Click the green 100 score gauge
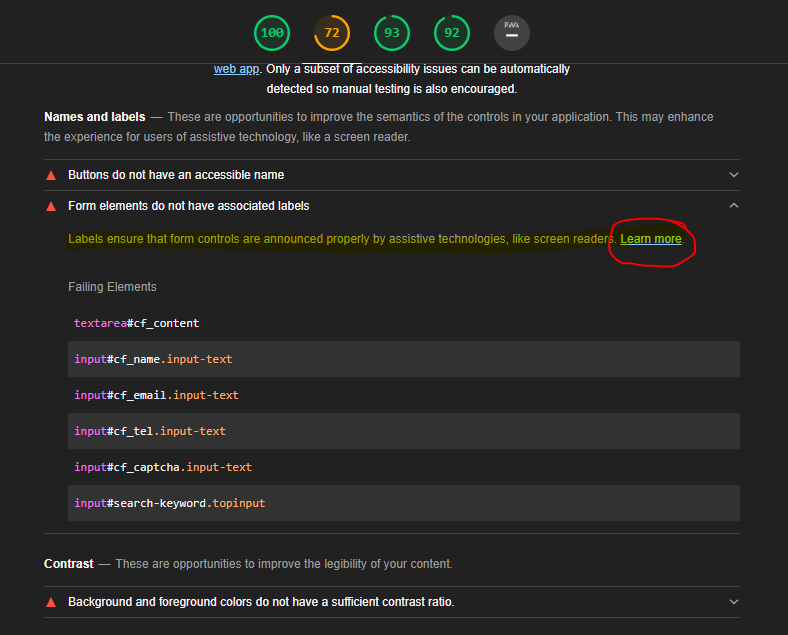This screenshot has width=788, height=635. pos(271,33)
